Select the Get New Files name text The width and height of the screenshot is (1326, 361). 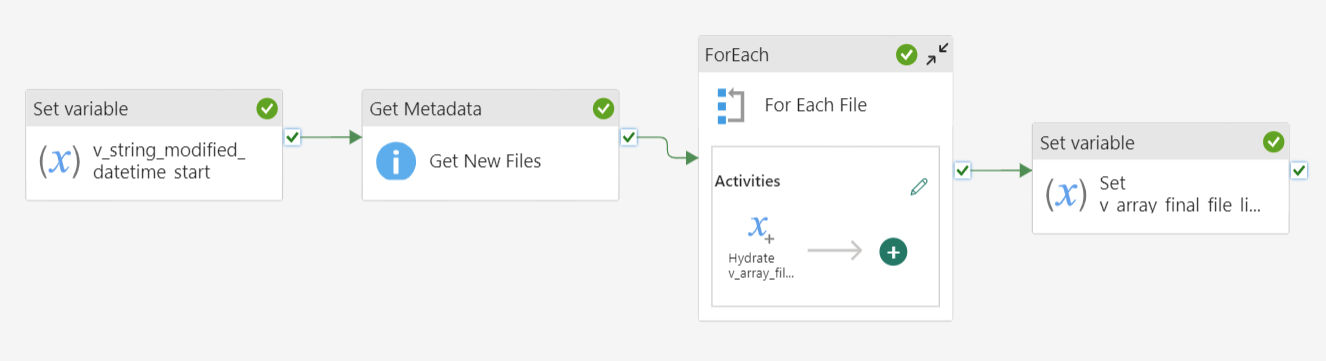click(x=485, y=161)
